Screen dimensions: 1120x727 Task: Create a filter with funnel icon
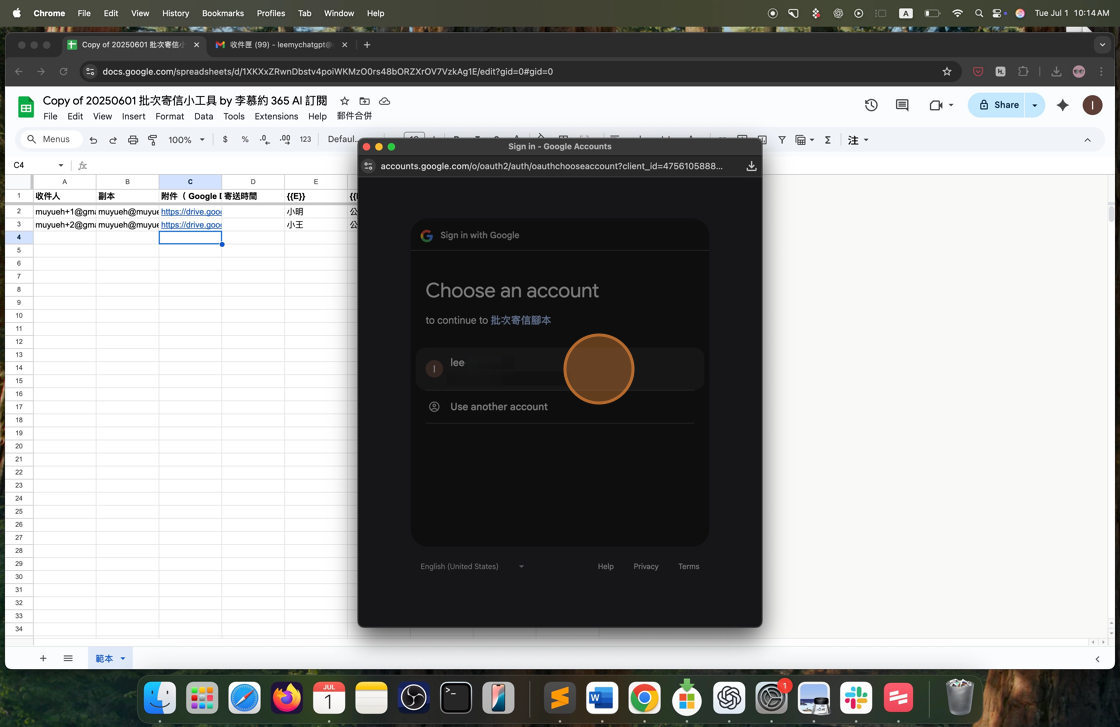[x=782, y=140]
